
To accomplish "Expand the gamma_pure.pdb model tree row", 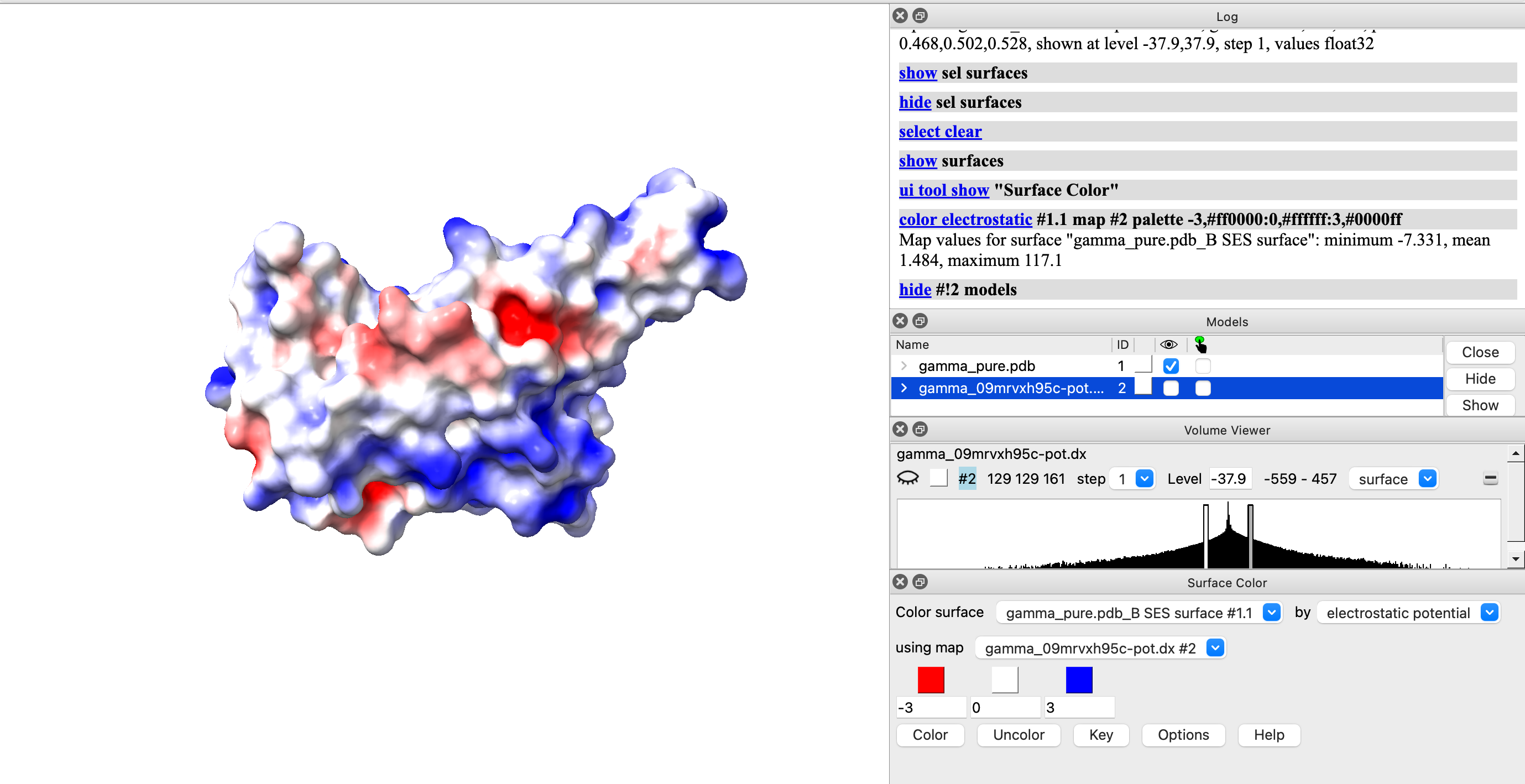I will click(x=903, y=366).
